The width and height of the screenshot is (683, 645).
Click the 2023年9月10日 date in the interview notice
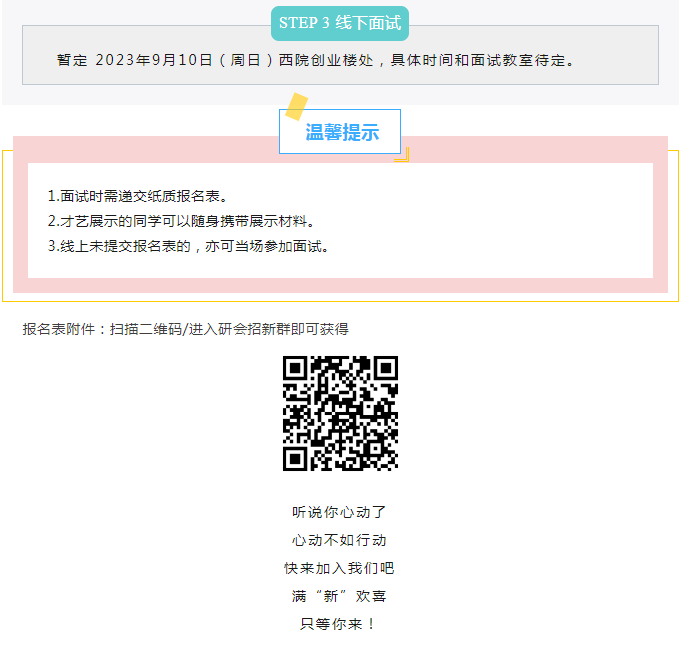point(154,60)
